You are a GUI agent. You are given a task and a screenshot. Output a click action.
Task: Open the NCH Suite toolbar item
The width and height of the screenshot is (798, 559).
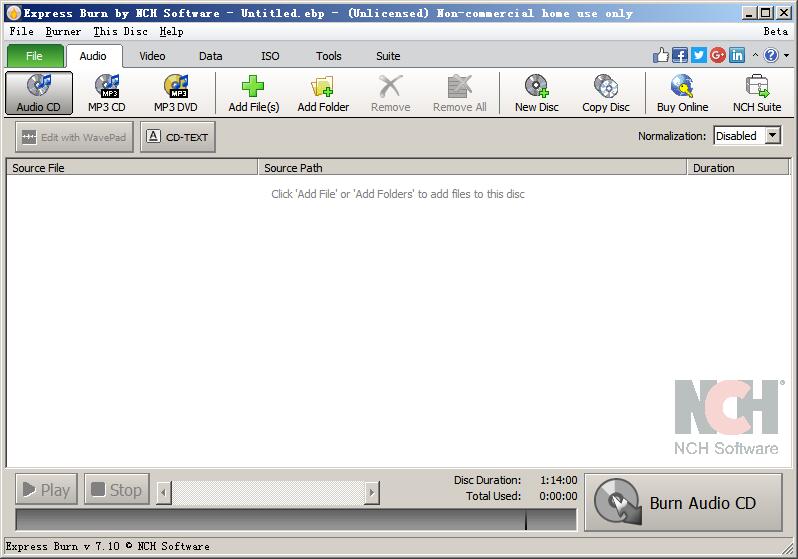[757, 93]
